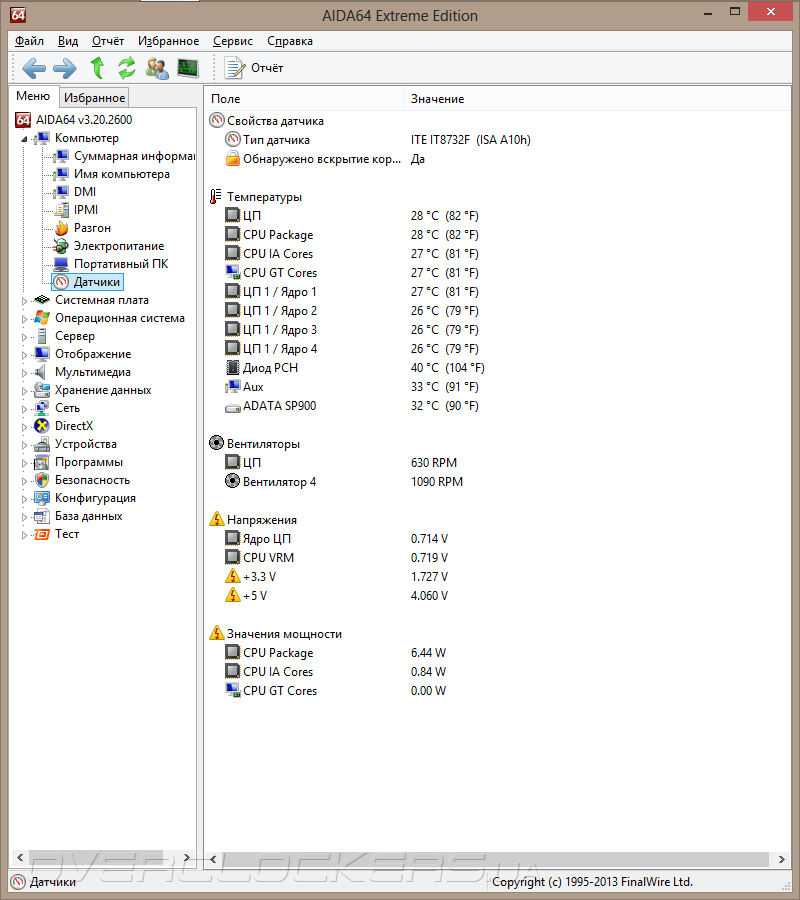Open the Вид menu
800x900 pixels.
coord(68,41)
